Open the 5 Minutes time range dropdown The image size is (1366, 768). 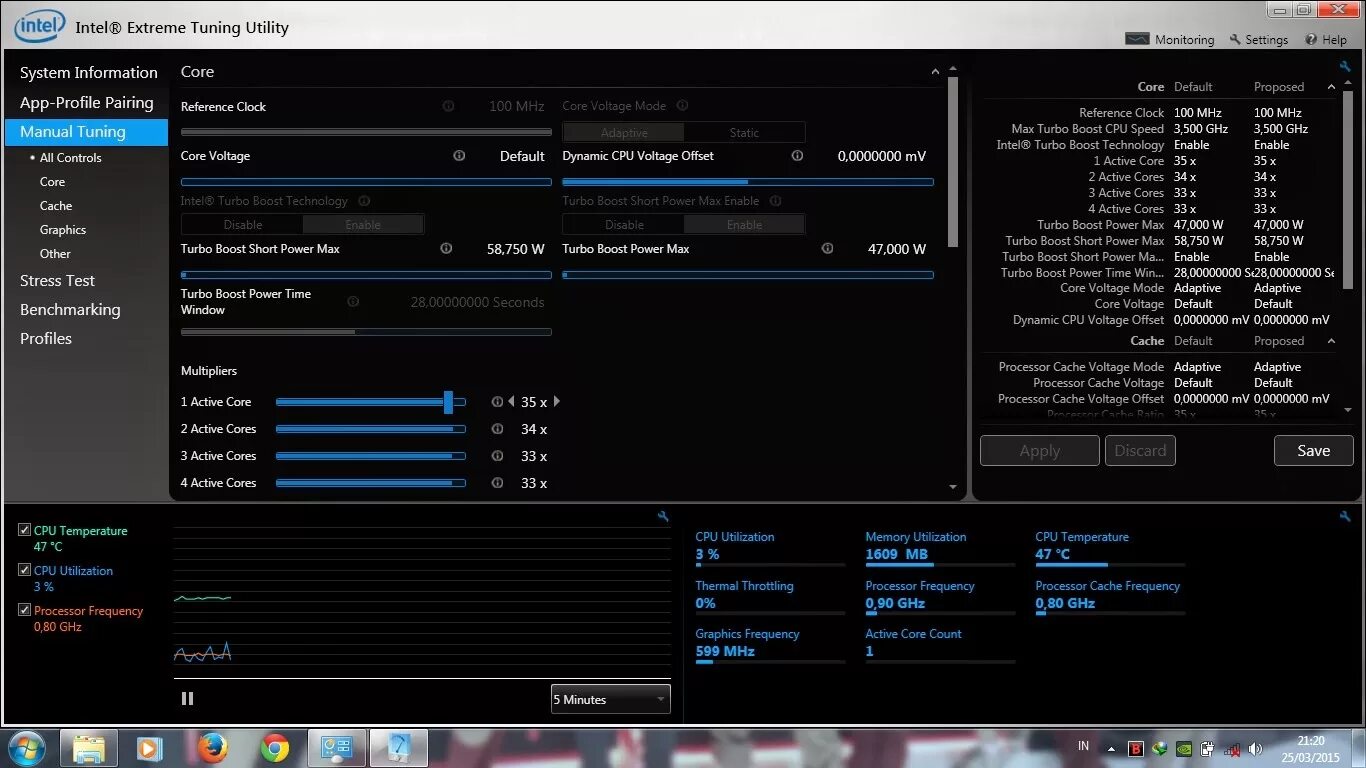coord(611,699)
